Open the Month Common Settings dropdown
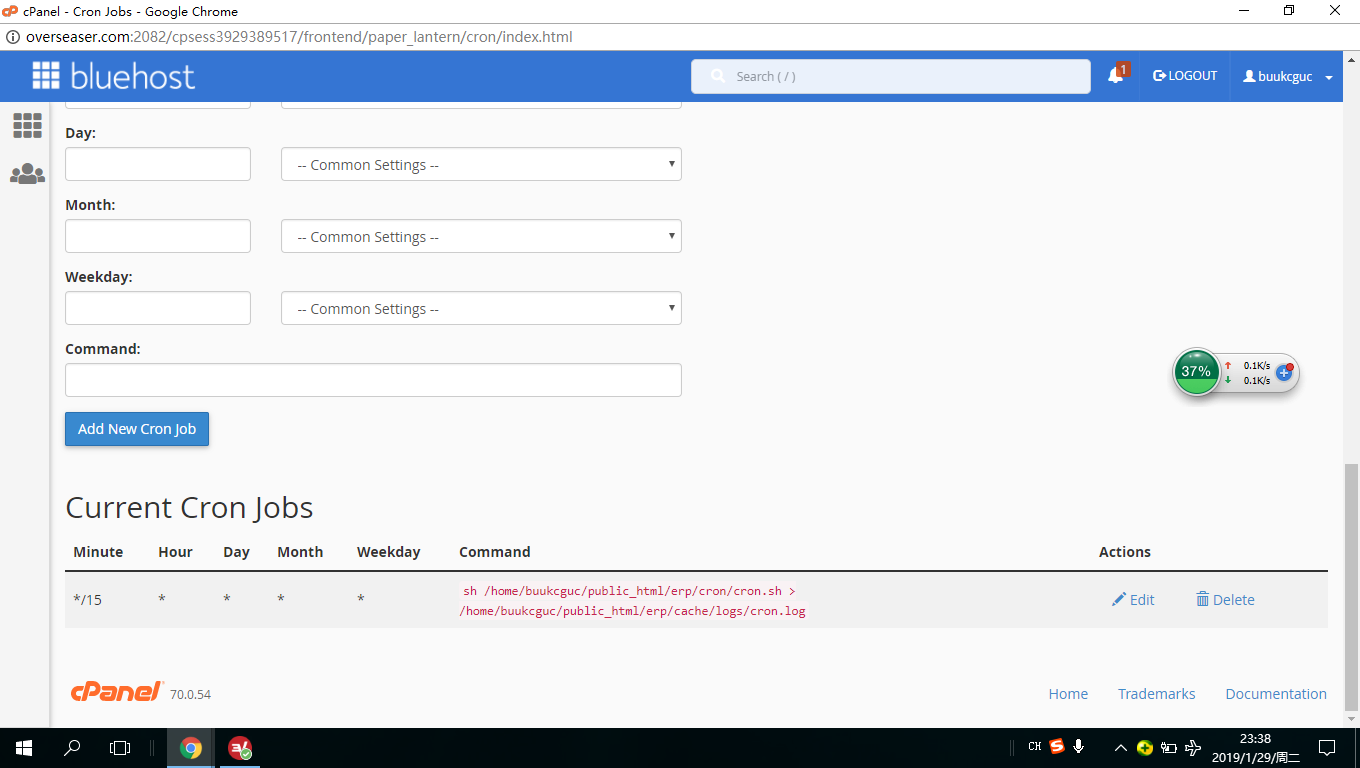The height and width of the screenshot is (768, 1360). pyautogui.click(x=481, y=237)
